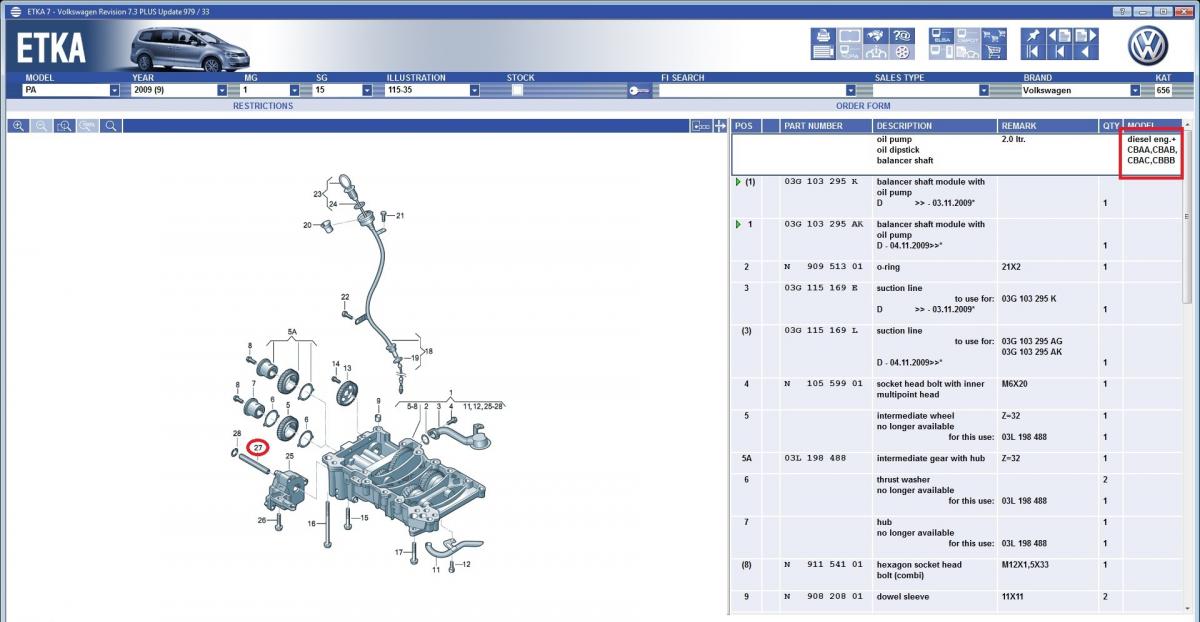Go to previous illustration page icon
The height and width of the screenshot is (622, 1200).
pyautogui.click(x=1059, y=35)
